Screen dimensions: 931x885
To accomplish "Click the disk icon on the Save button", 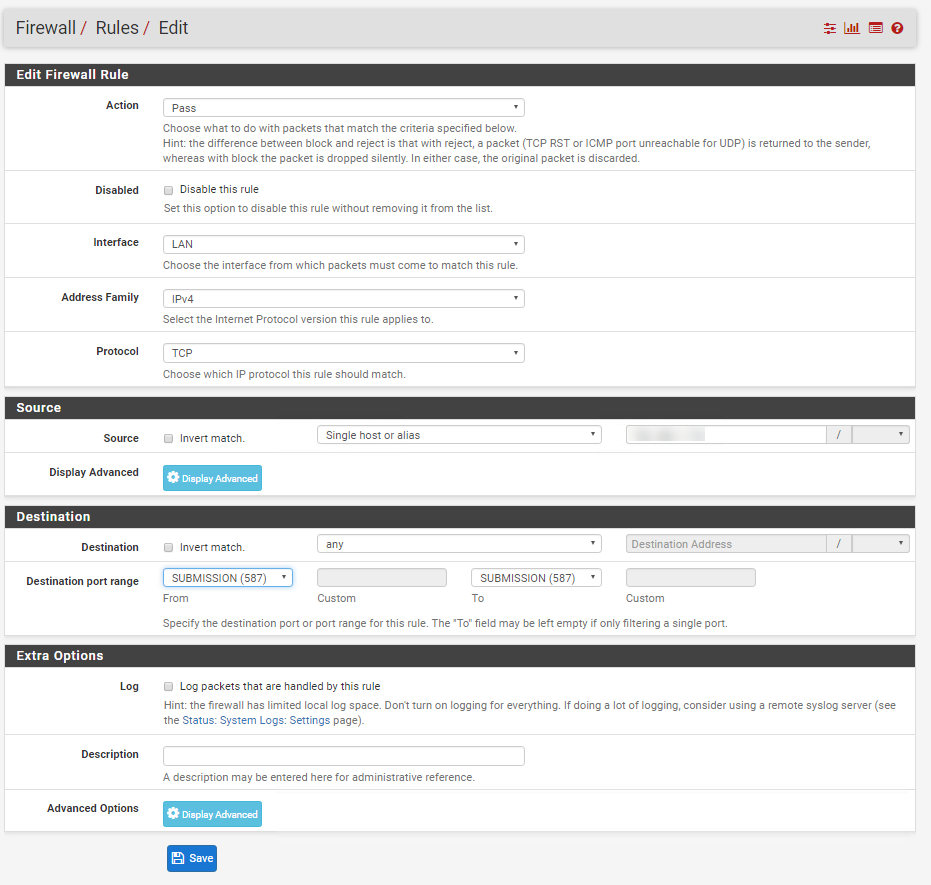I will pyautogui.click(x=178, y=858).
